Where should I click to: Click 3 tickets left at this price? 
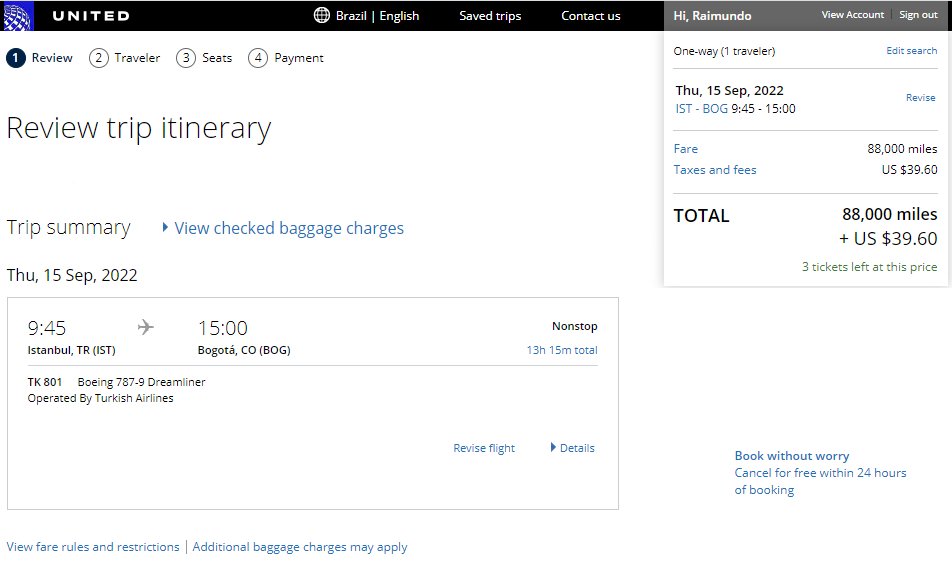[x=869, y=267]
